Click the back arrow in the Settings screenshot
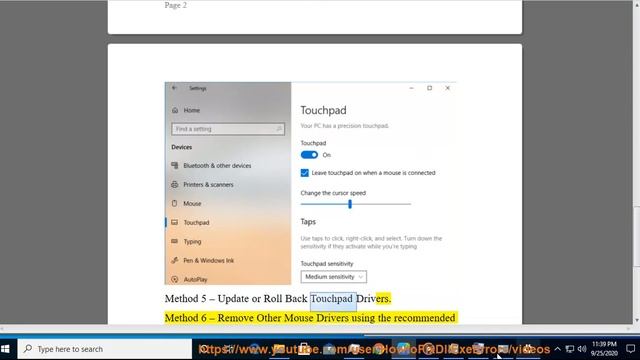Screen dimensions: 640x360 click(175, 88)
